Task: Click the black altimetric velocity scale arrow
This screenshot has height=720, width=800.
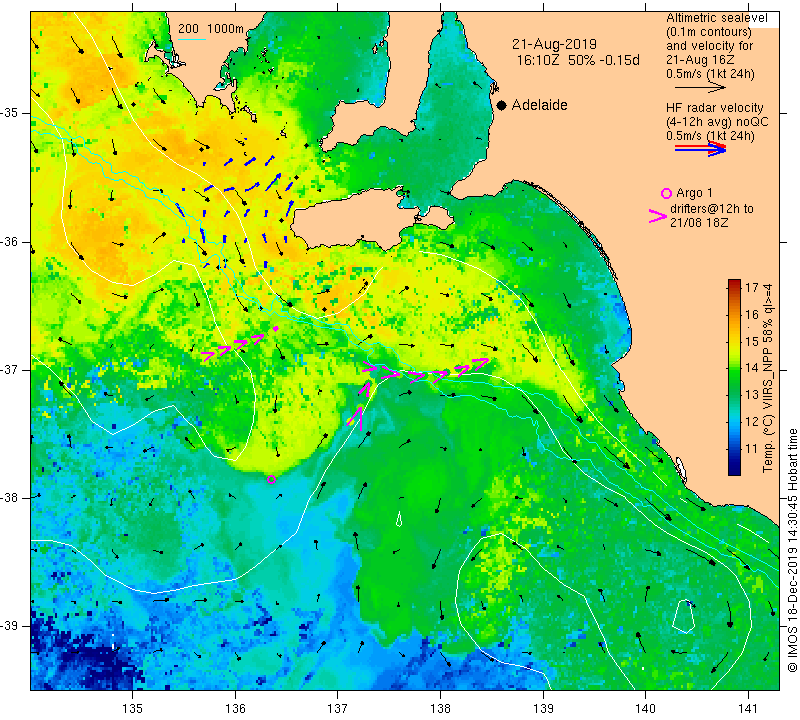Action: (700, 87)
